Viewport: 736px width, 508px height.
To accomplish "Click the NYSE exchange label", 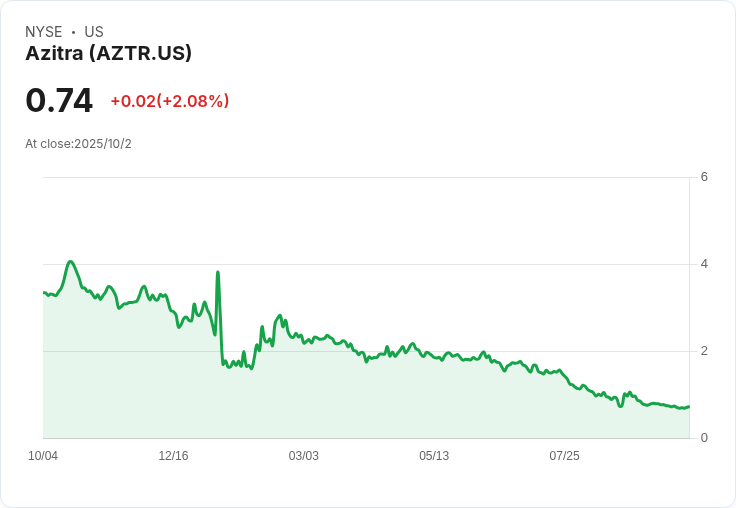I will (x=43, y=32).
